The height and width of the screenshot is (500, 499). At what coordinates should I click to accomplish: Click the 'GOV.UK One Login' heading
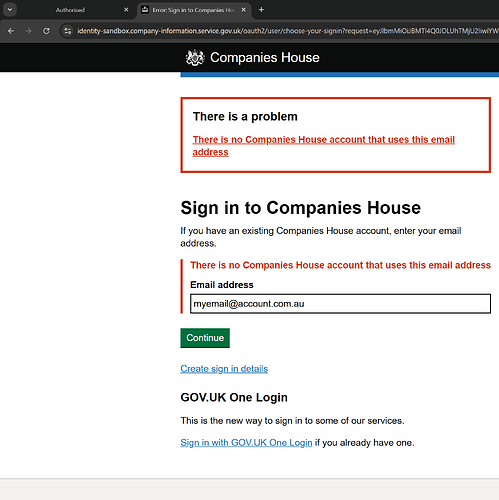click(234, 397)
